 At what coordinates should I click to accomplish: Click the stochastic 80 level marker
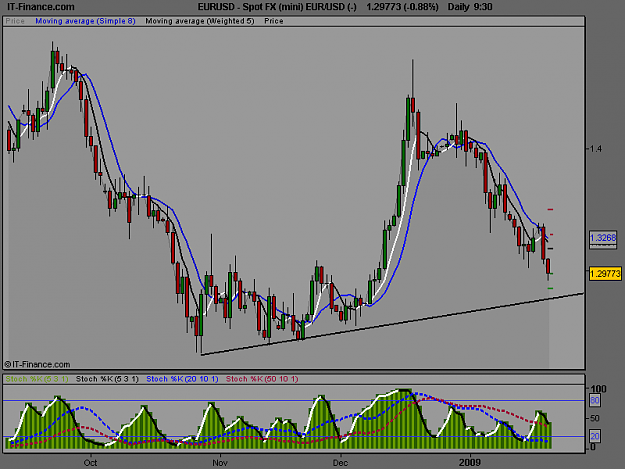coord(595,400)
